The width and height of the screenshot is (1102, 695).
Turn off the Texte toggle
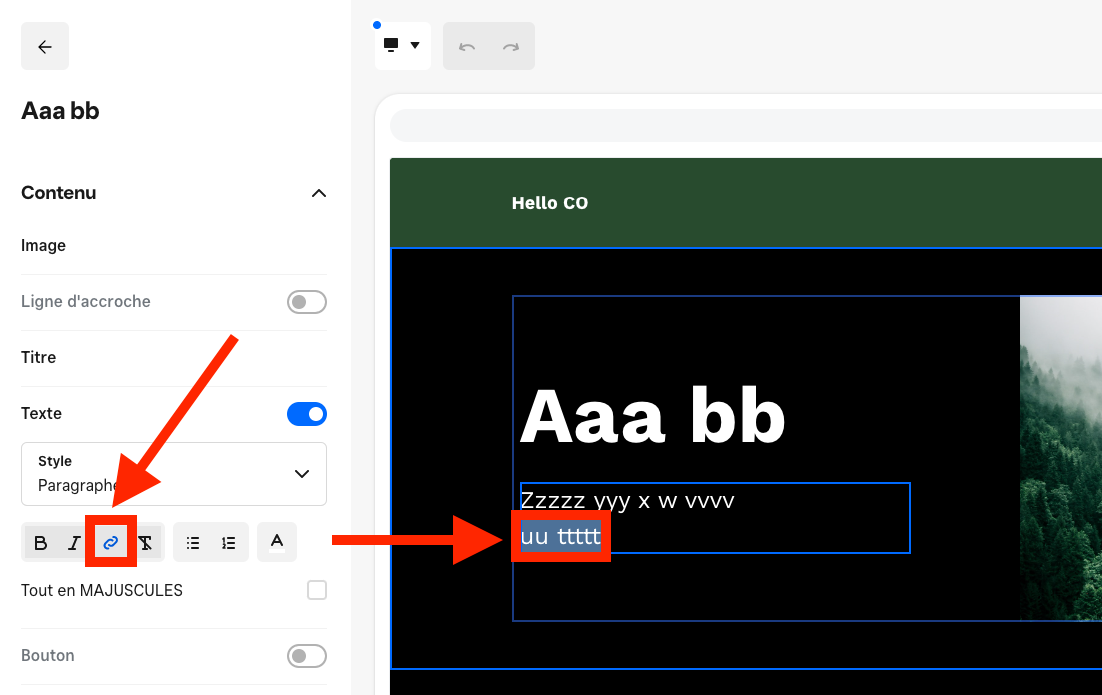tap(306, 414)
